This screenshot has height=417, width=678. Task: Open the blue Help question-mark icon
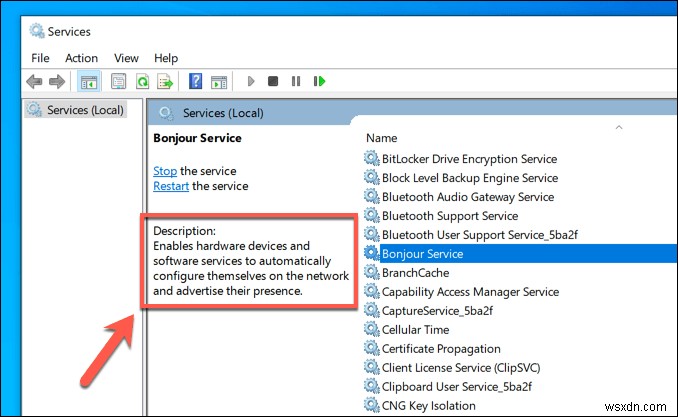point(195,81)
